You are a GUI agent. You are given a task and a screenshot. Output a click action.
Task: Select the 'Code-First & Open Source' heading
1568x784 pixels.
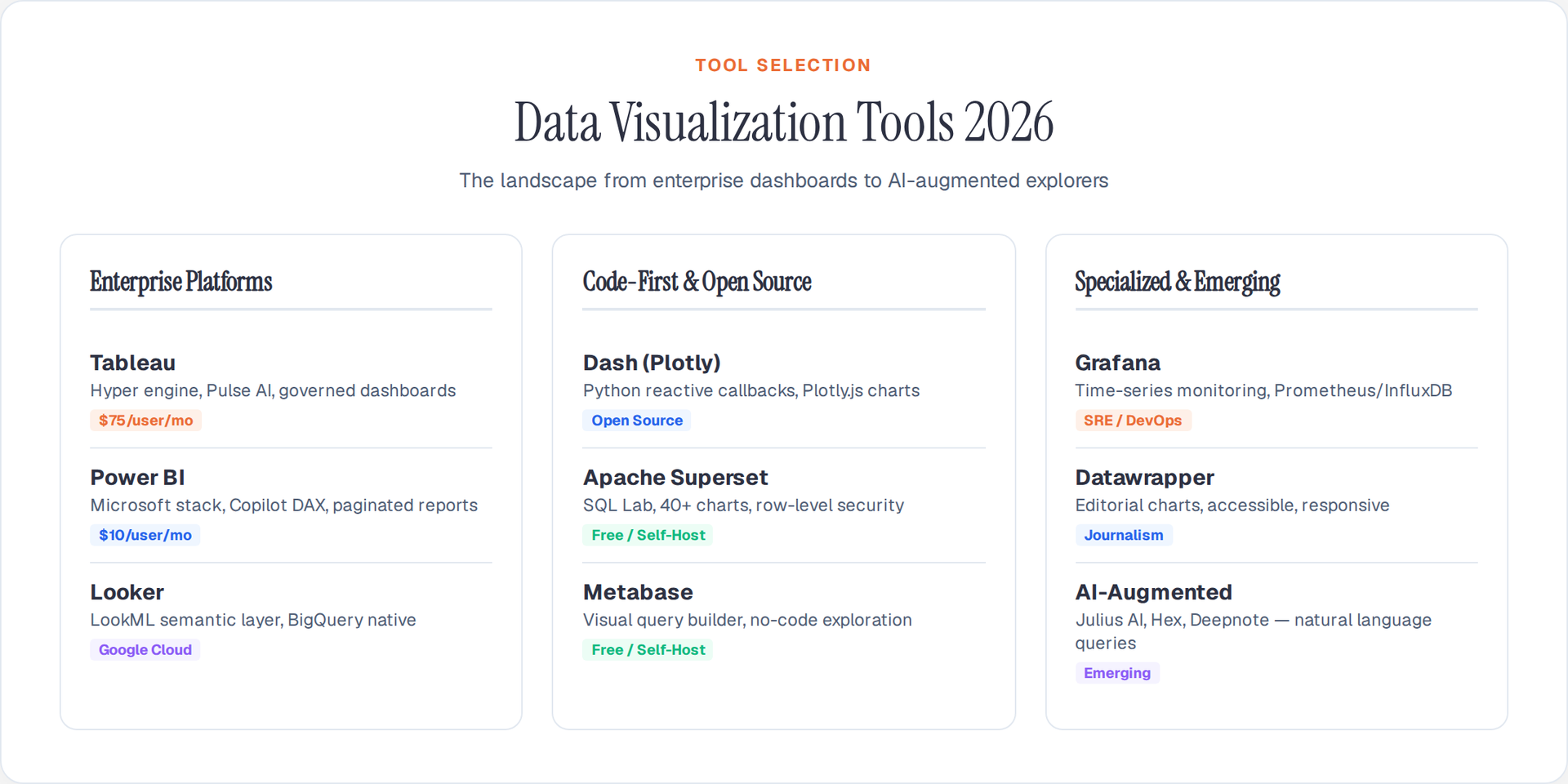tap(697, 282)
